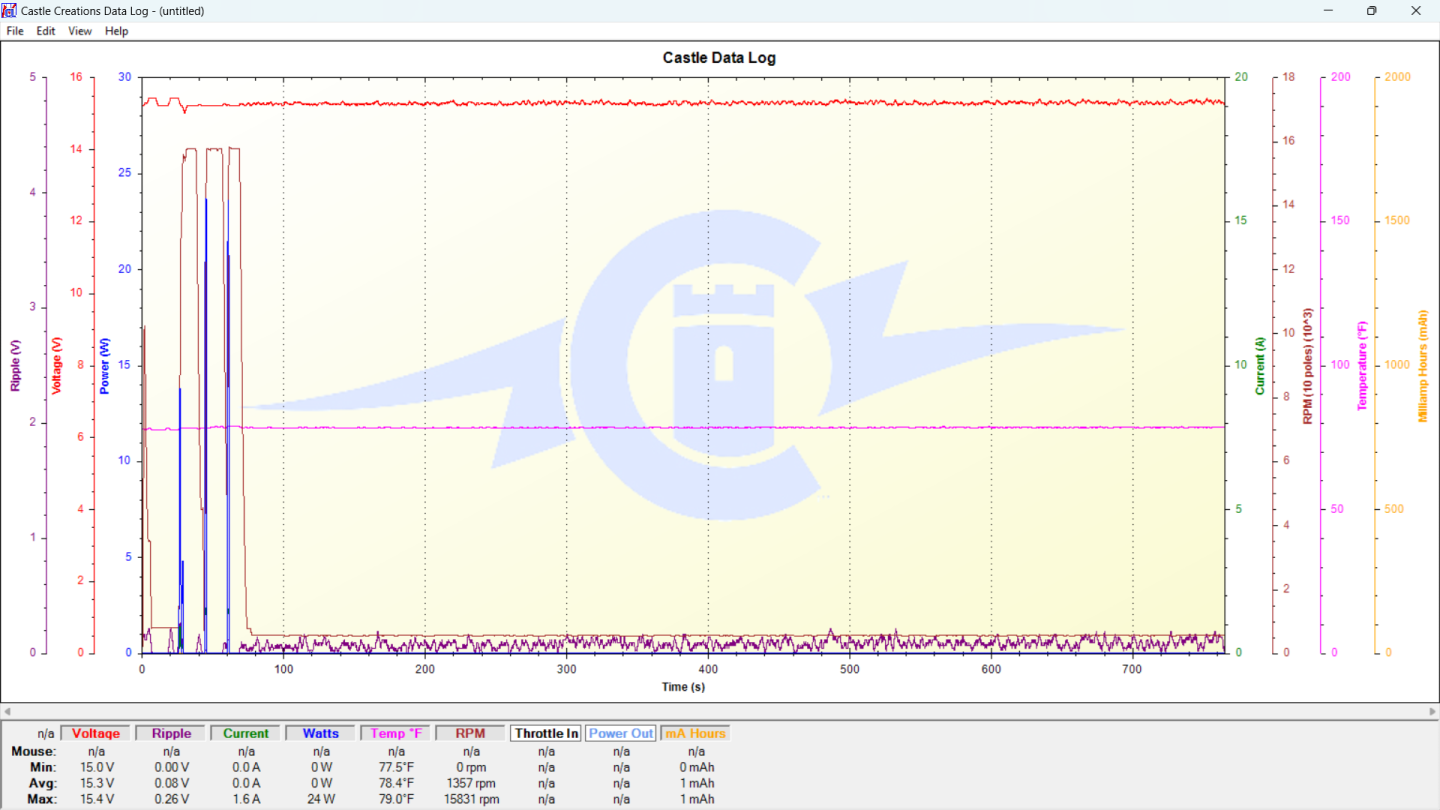Minimize the Castle Creations Data Log window
This screenshot has height=810, width=1440.
click(1328, 11)
